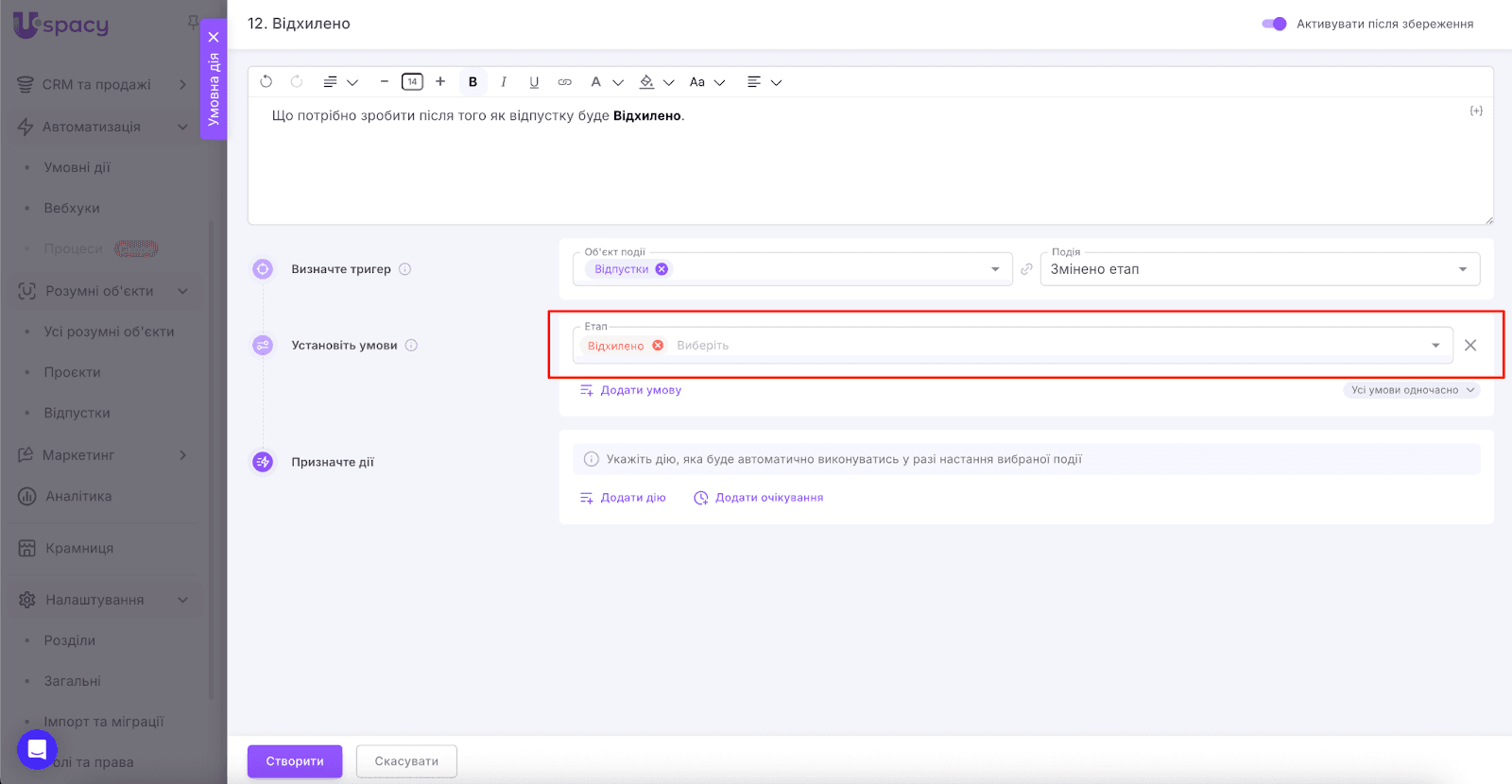
Task: Toggle Активувати після збереження switch
Action: pos(1274,24)
